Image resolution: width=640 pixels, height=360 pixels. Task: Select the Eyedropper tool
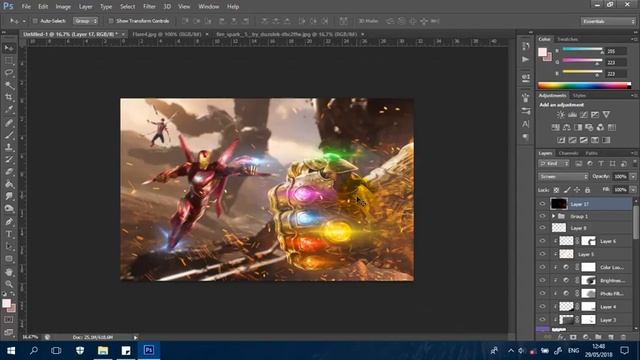(x=9, y=109)
